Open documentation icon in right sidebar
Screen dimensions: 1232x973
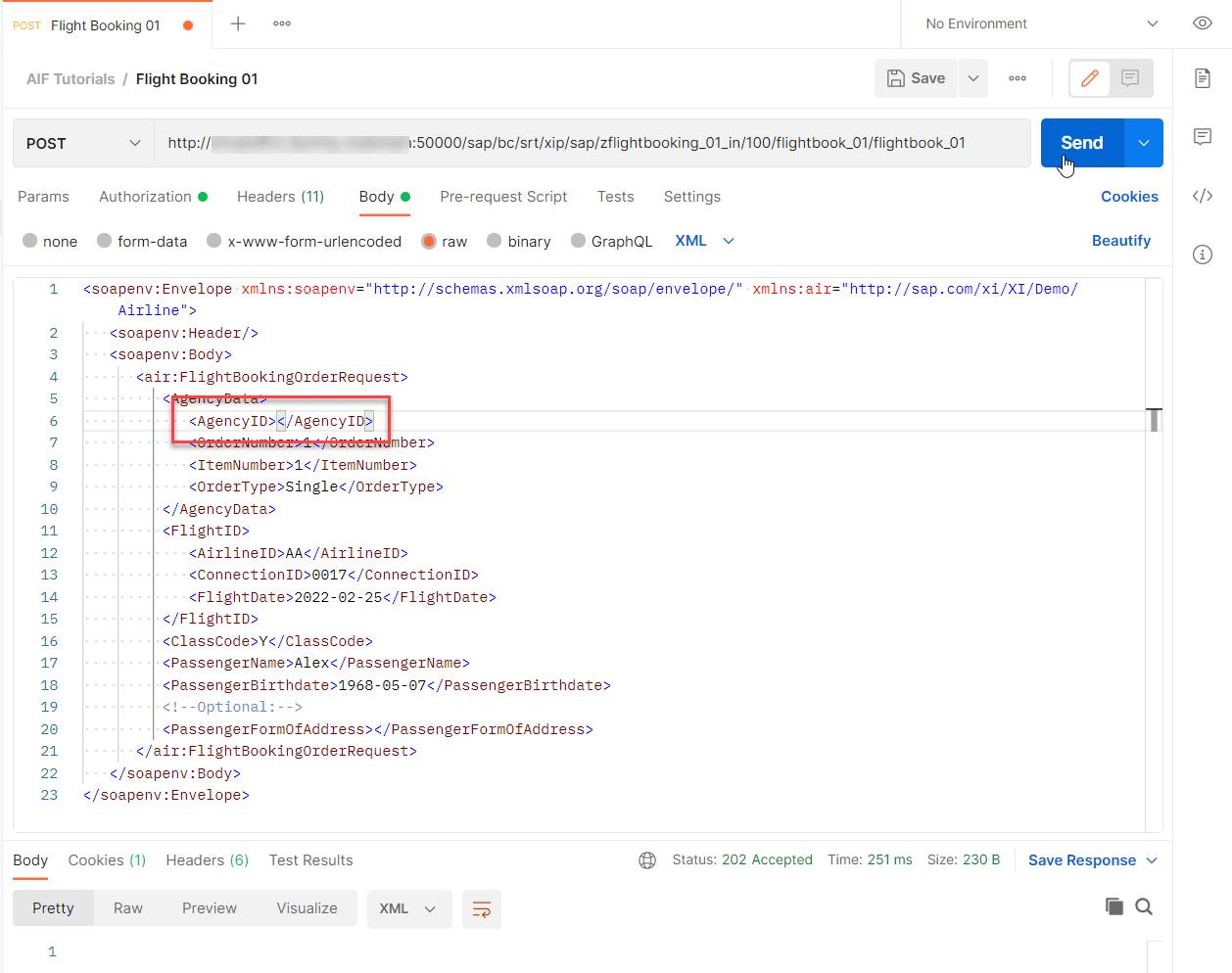tap(1203, 78)
